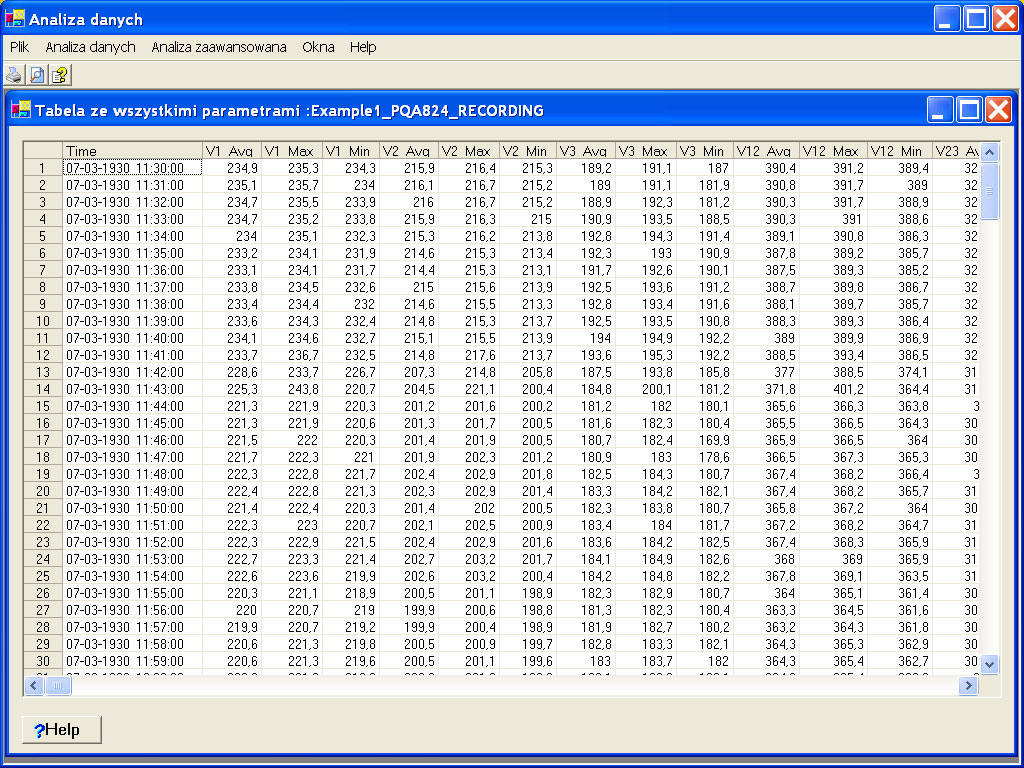Screen dimensions: 1024x768
Task: Minimize the inner table window
Action: point(940,110)
